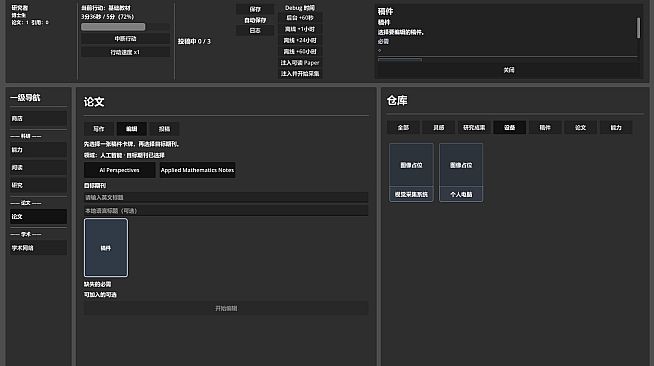
Task: Focus the 本地语言标题（可选）field
Action: click(x=226, y=211)
